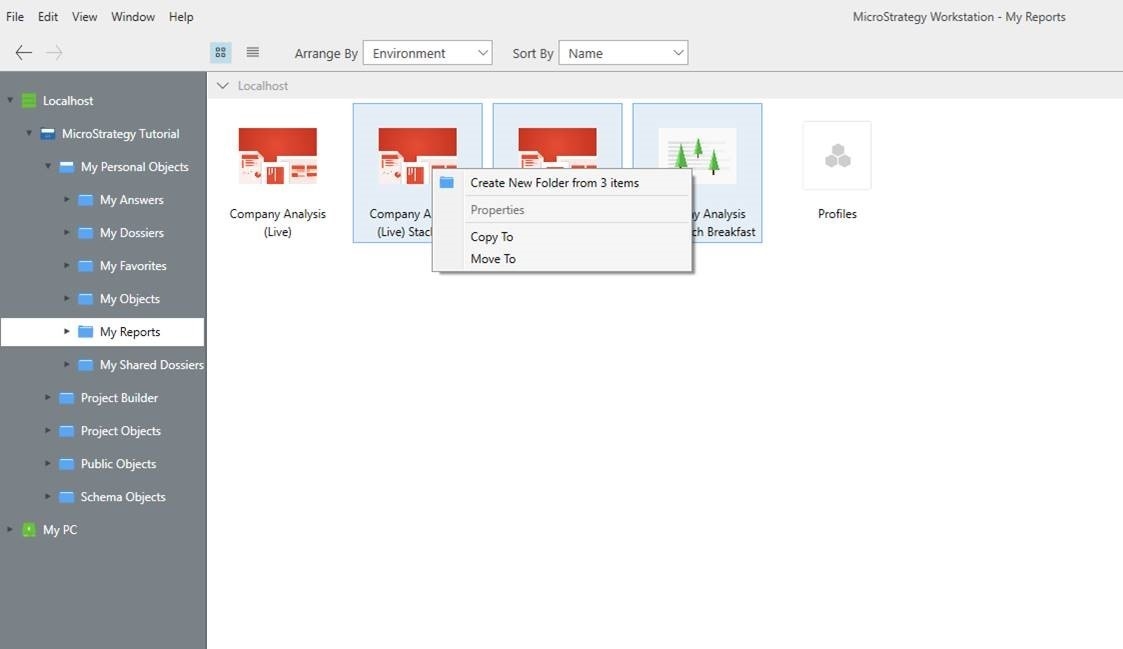The height and width of the screenshot is (649, 1123).
Task: Open the Window menu
Action: (x=133, y=16)
